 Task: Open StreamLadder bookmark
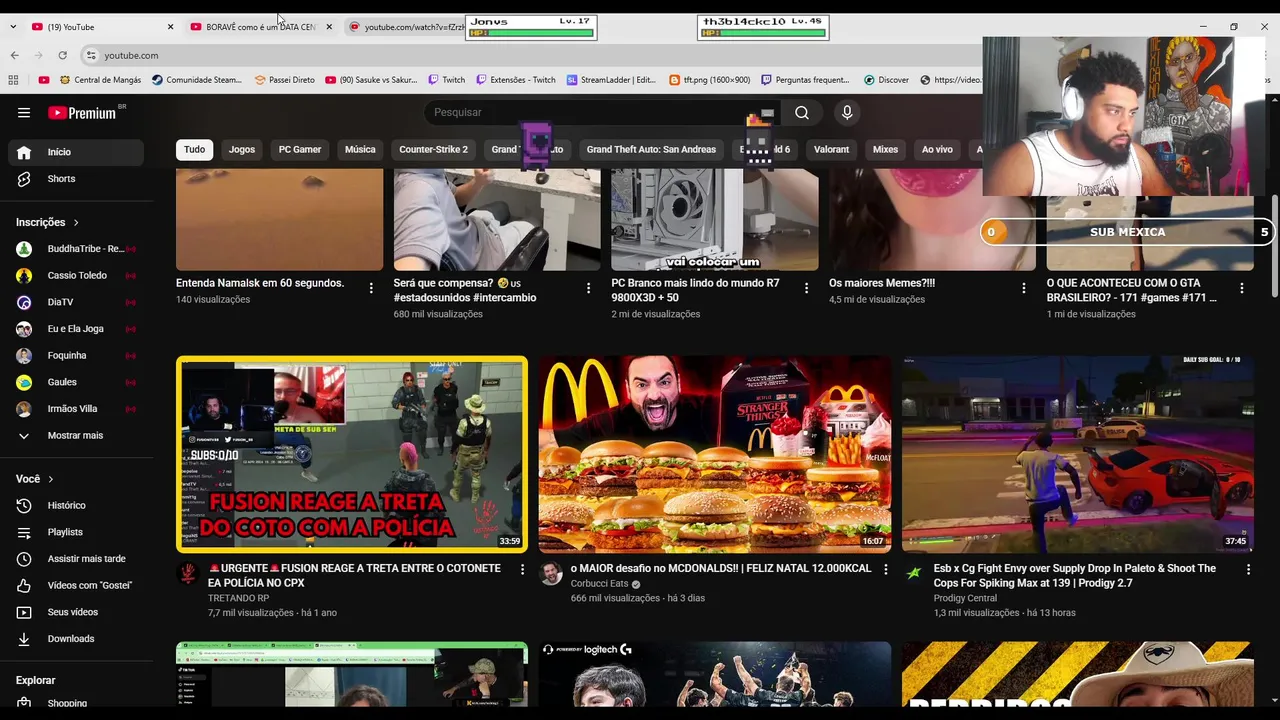[x=611, y=80]
